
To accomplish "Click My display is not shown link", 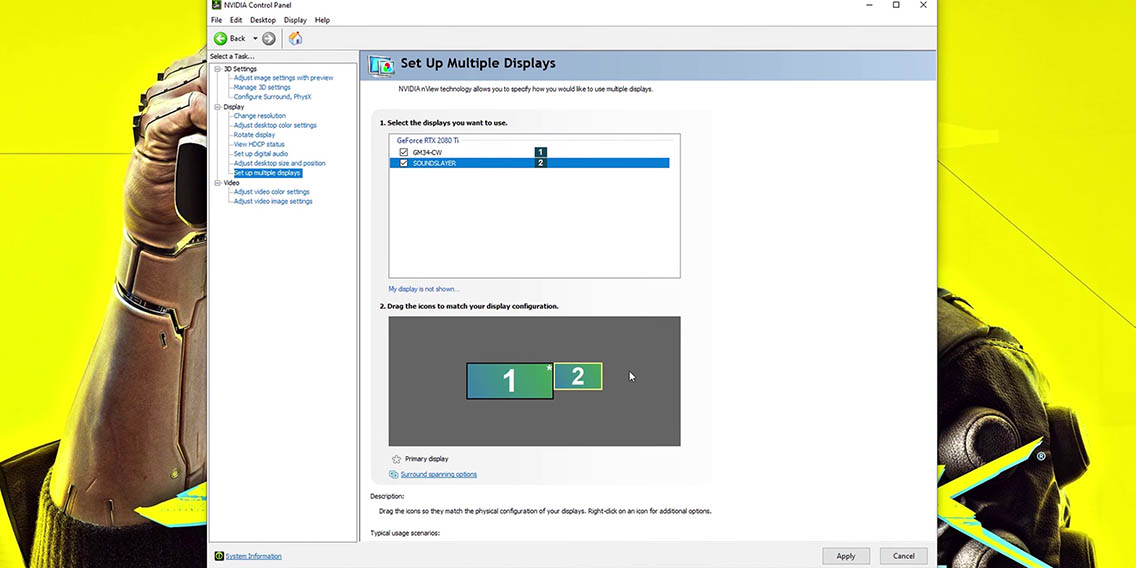I will click(424, 289).
